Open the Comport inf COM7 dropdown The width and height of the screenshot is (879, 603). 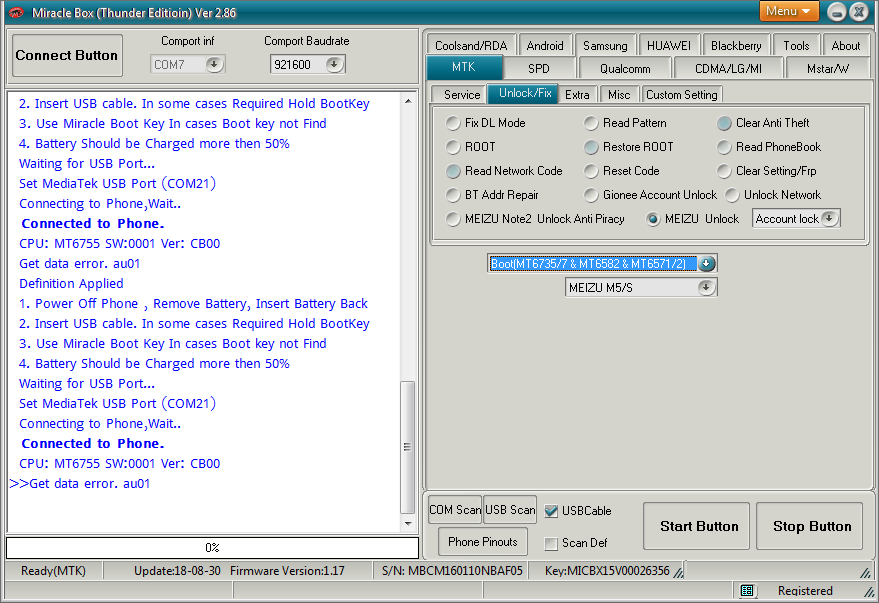click(x=214, y=64)
